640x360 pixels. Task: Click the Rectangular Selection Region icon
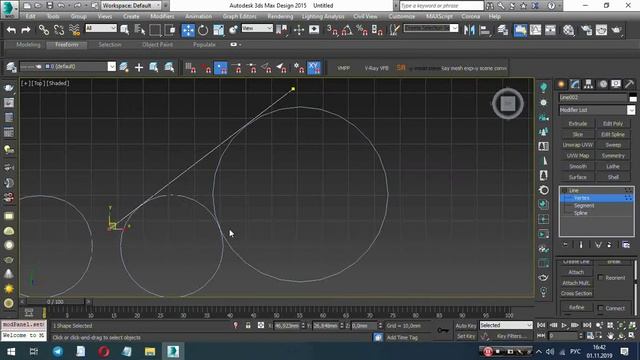pos(155,30)
